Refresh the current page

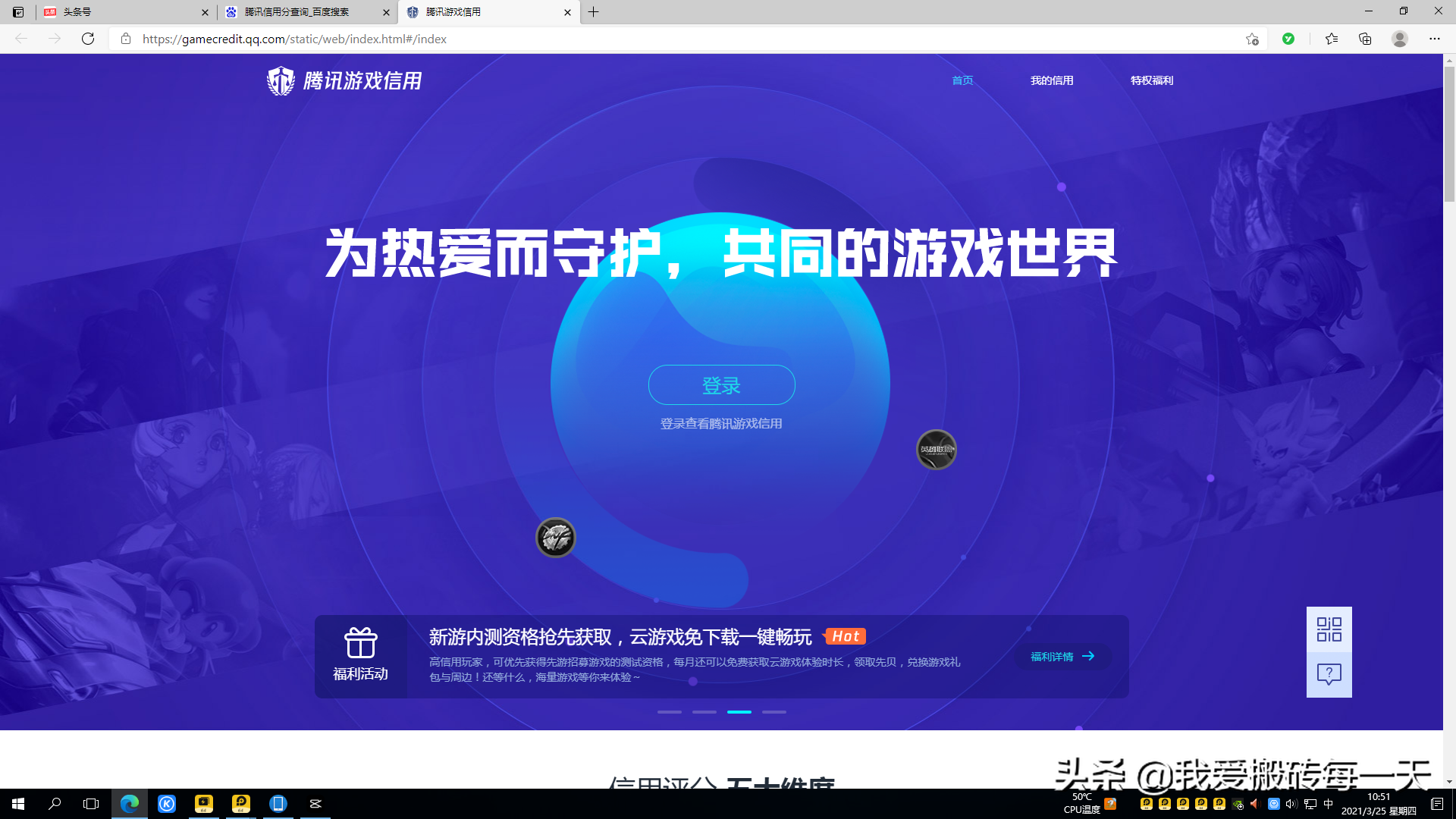coord(88,39)
